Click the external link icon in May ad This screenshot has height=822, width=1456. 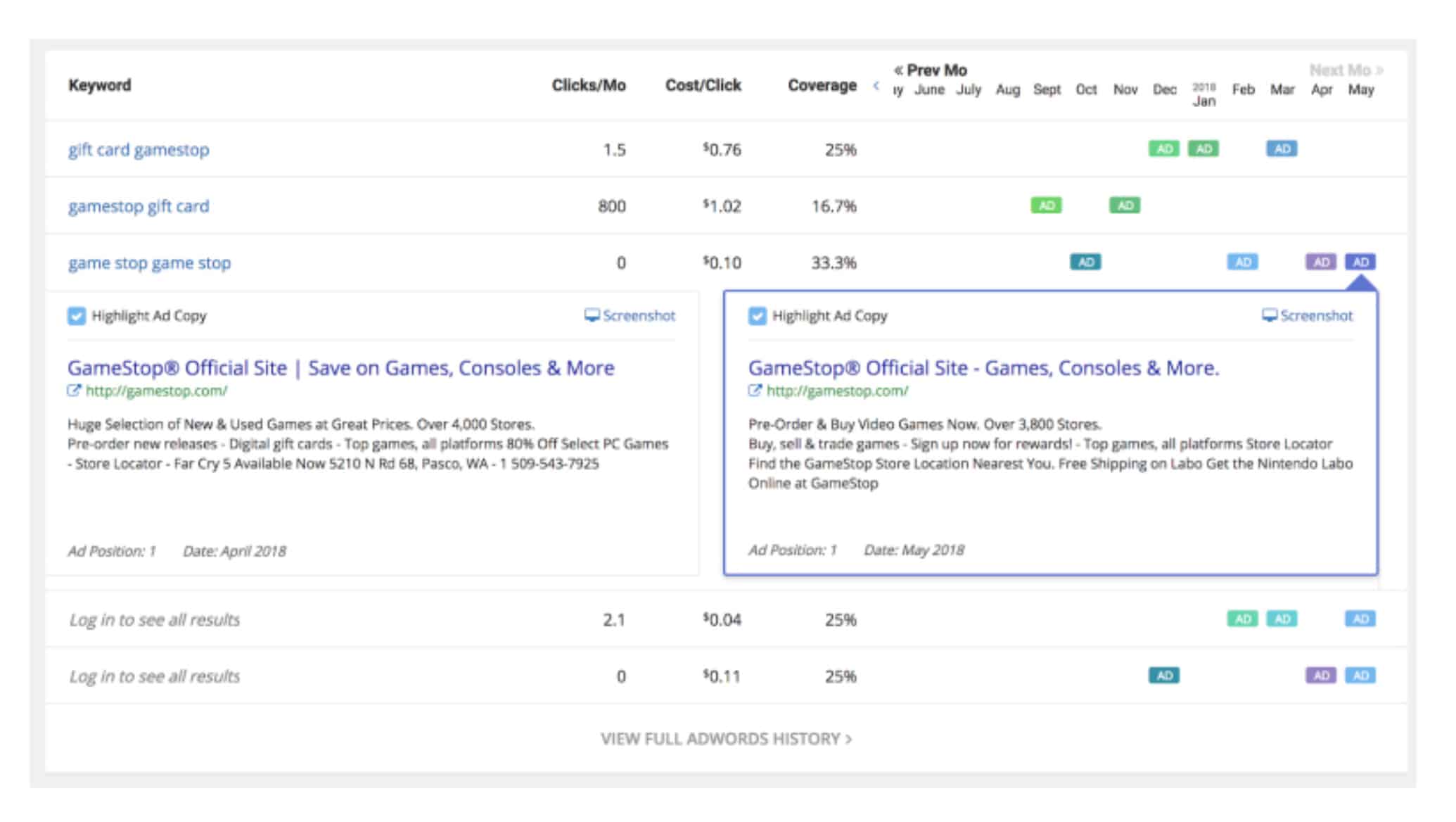[755, 391]
